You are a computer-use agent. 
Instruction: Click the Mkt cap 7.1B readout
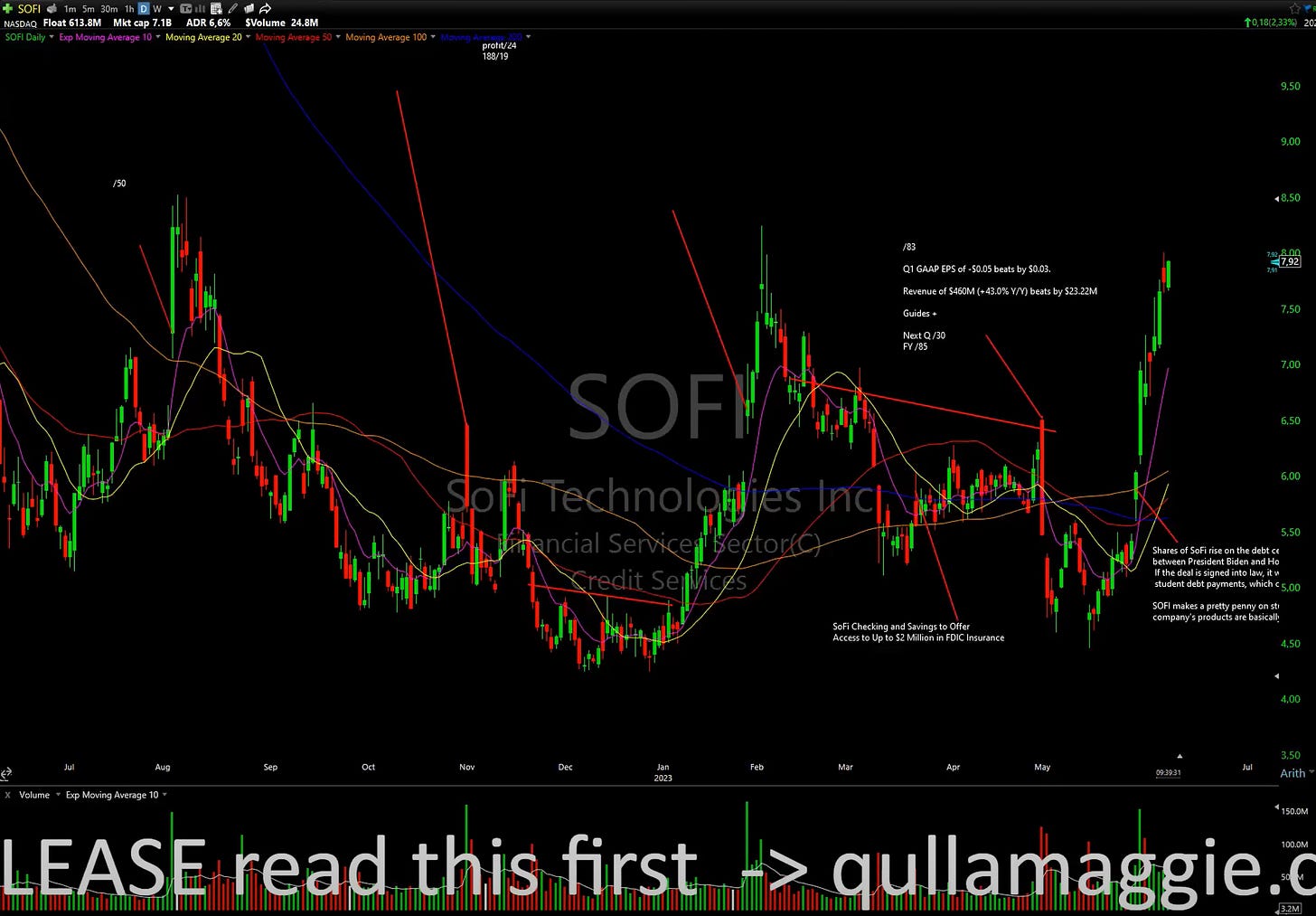(142, 23)
